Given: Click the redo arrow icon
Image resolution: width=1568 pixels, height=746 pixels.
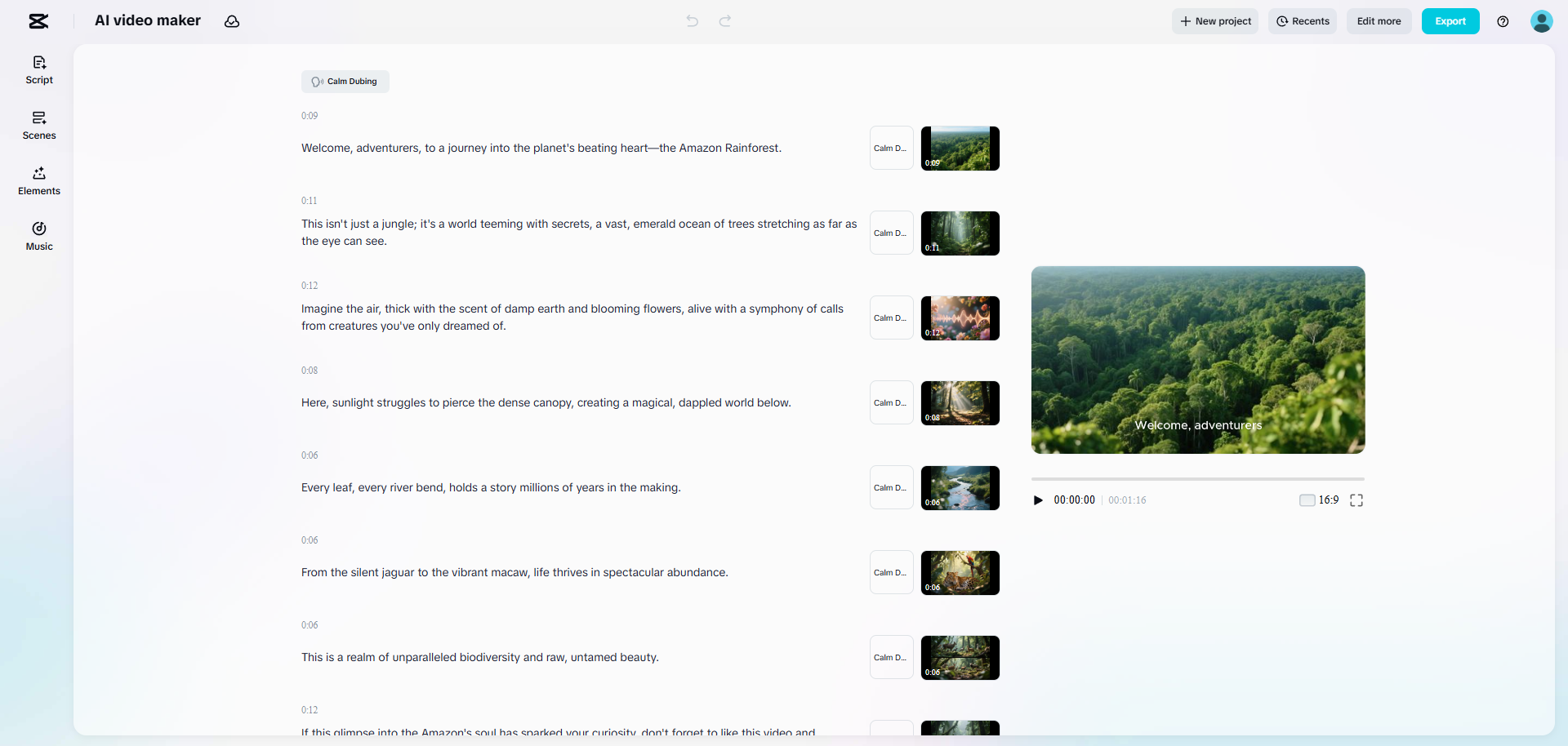Looking at the screenshot, I should tap(725, 21).
